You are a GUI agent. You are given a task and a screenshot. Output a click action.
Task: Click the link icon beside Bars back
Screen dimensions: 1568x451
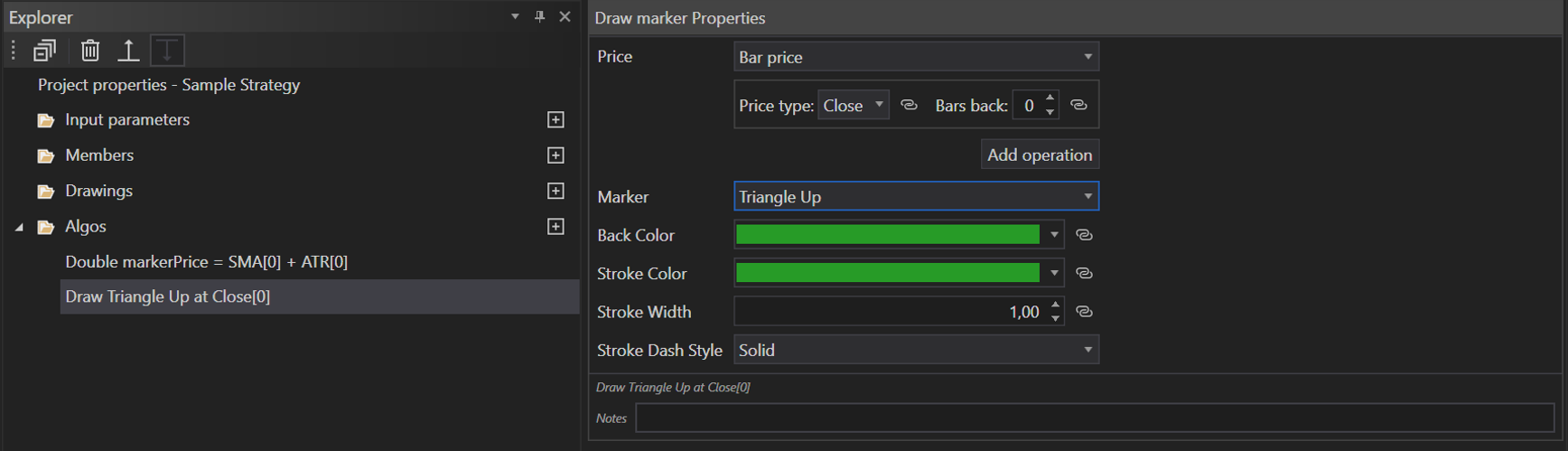[1078, 106]
